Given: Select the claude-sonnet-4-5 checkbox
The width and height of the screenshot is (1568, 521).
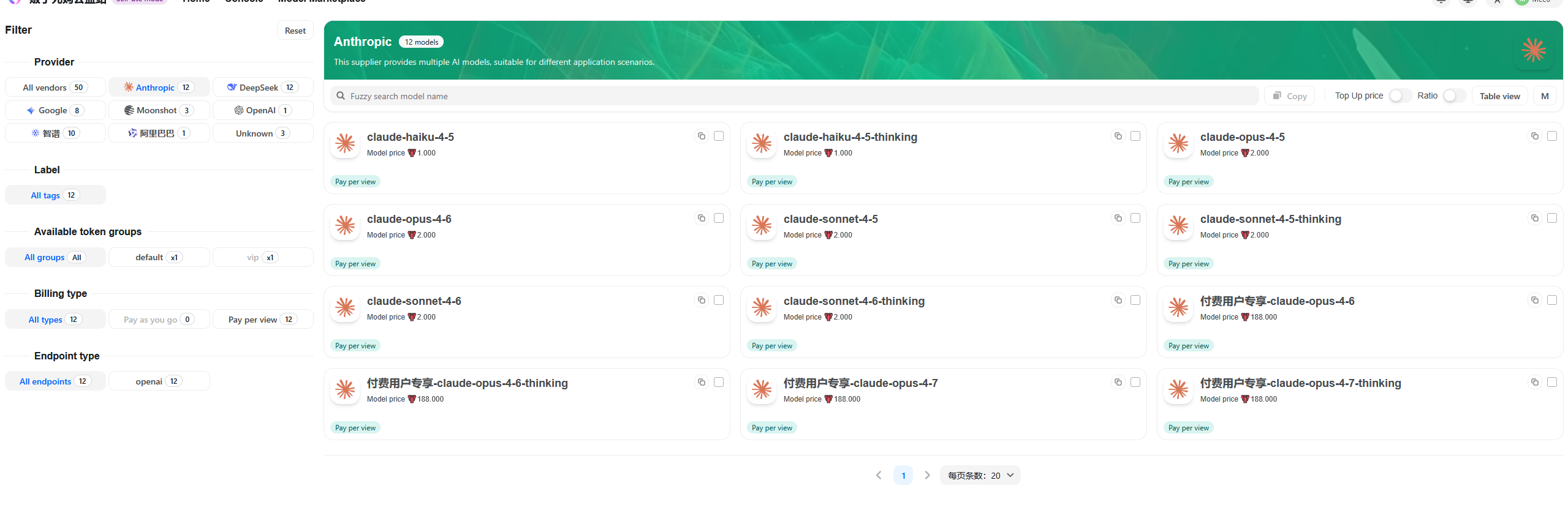Looking at the screenshot, I should [1135, 218].
